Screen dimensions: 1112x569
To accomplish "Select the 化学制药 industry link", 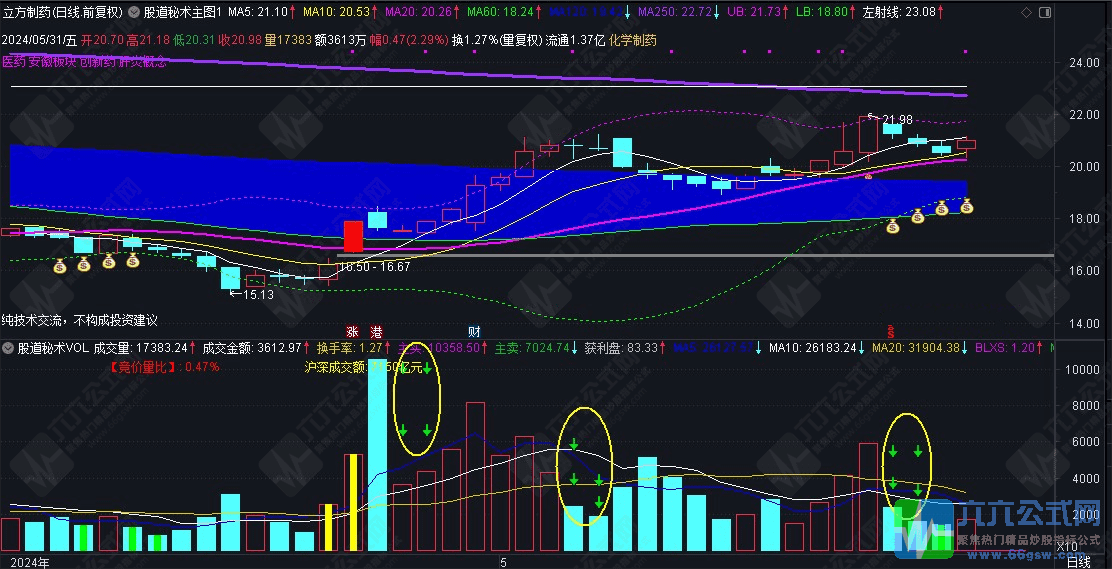I will 636,40.
